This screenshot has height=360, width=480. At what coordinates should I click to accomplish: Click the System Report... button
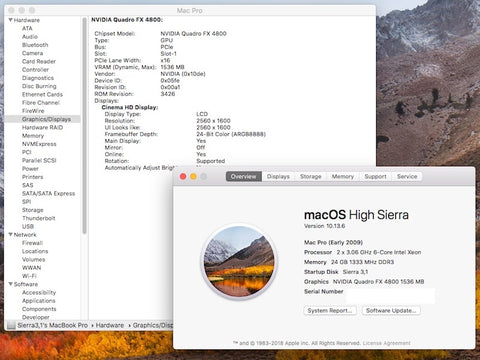(330, 311)
